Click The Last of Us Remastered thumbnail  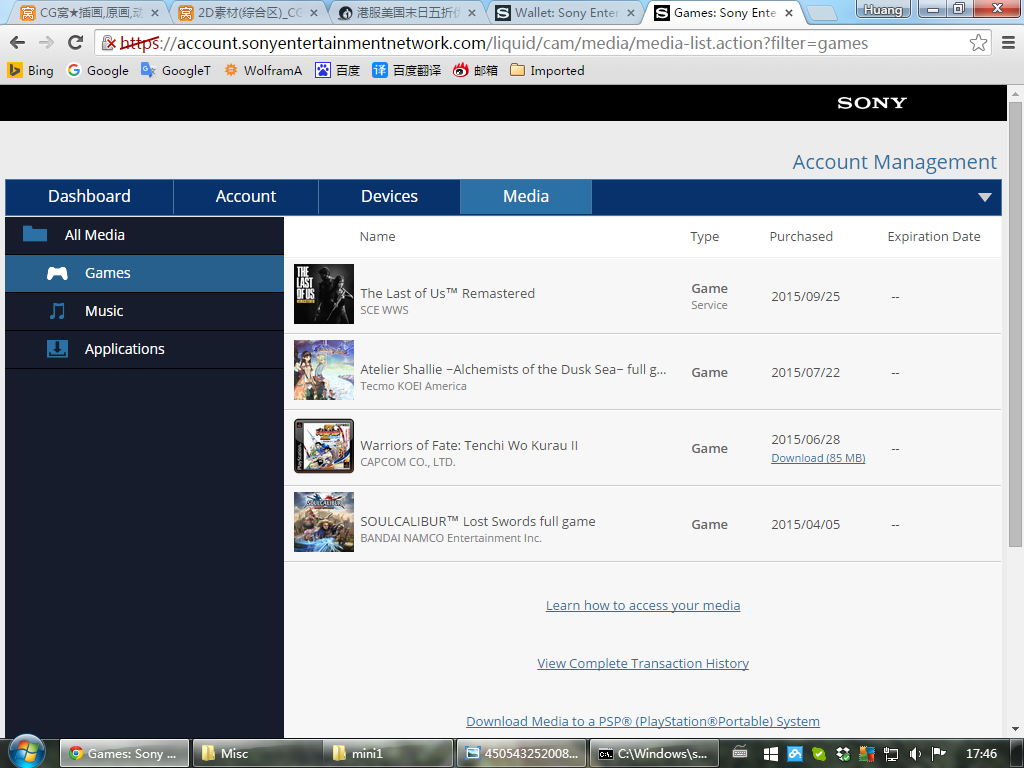(x=324, y=294)
